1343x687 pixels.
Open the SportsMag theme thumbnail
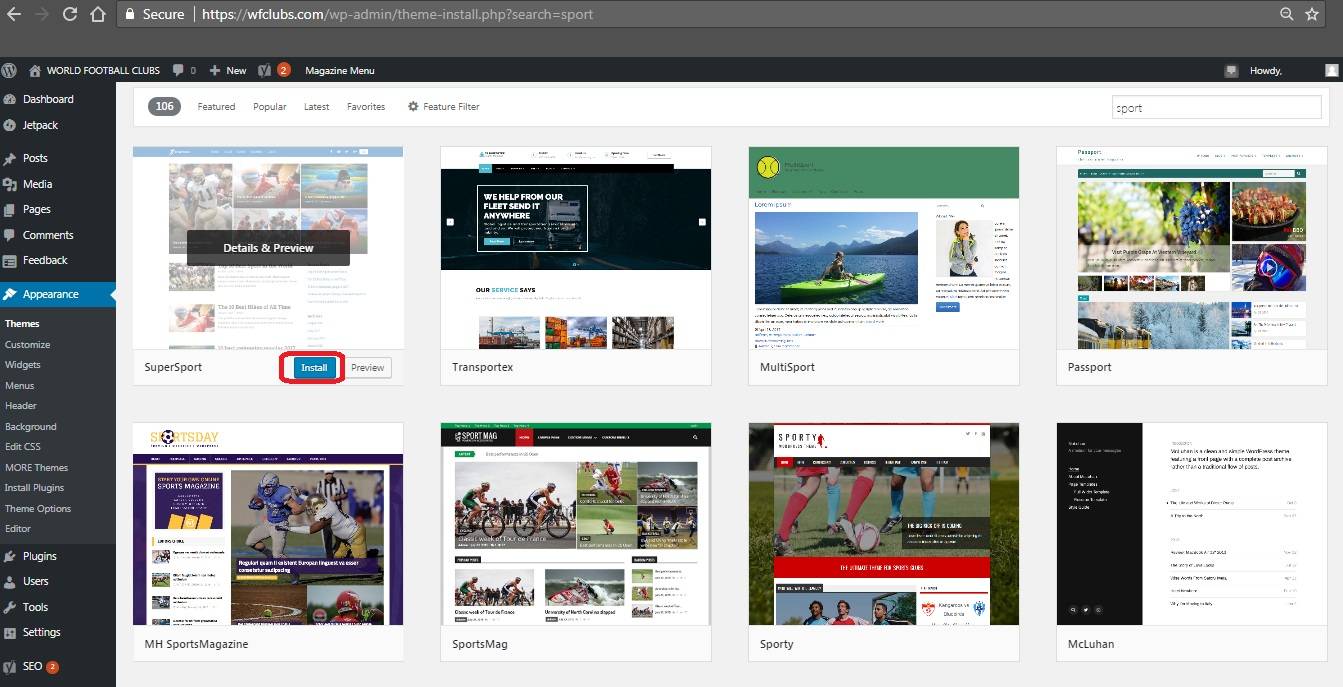click(576, 524)
